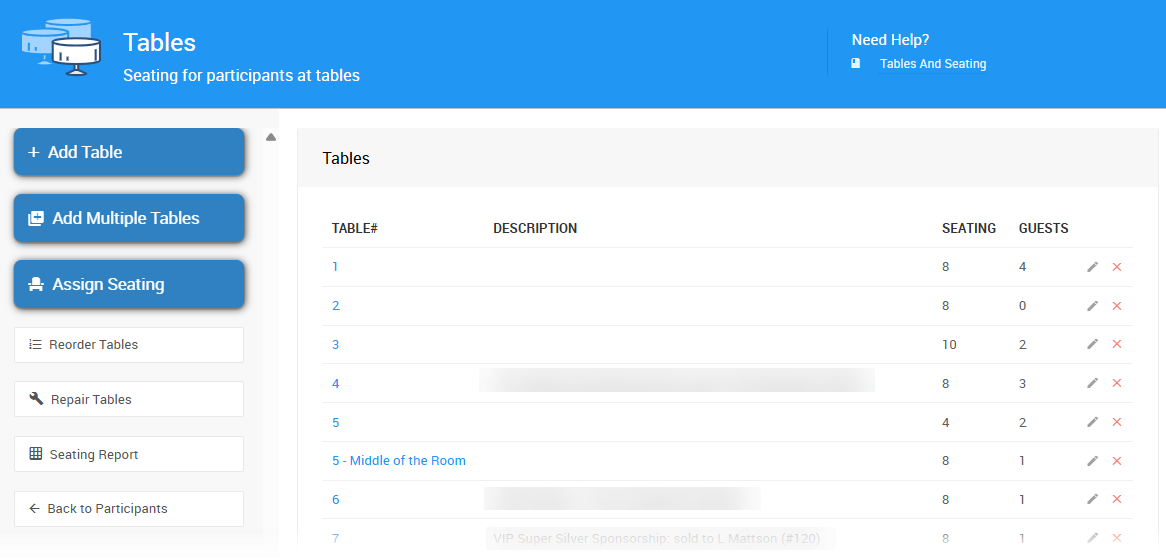The image size is (1166, 559).
Task: Open table 5 link
Action: tap(335, 422)
